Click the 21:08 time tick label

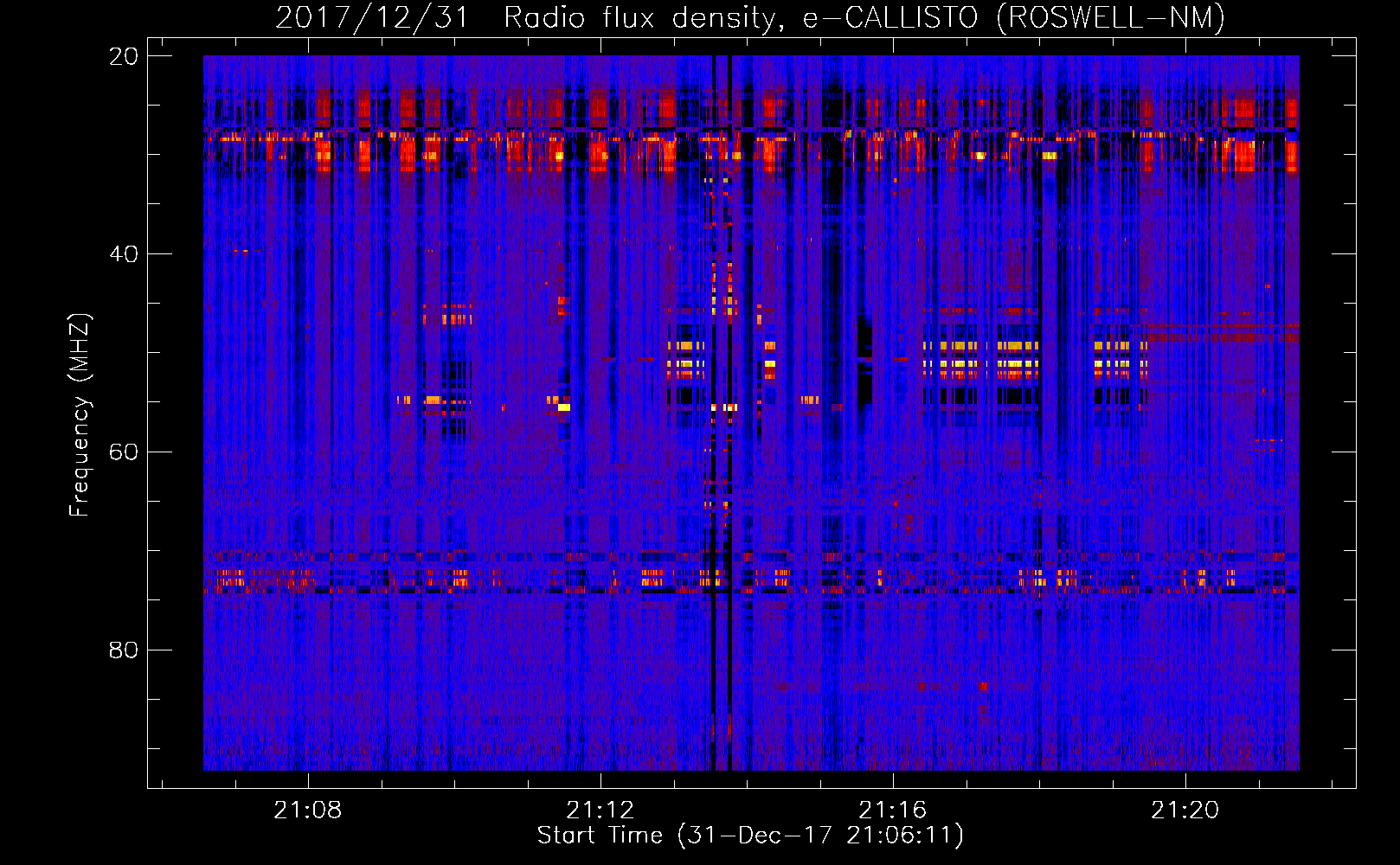pyautogui.click(x=308, y=811)
